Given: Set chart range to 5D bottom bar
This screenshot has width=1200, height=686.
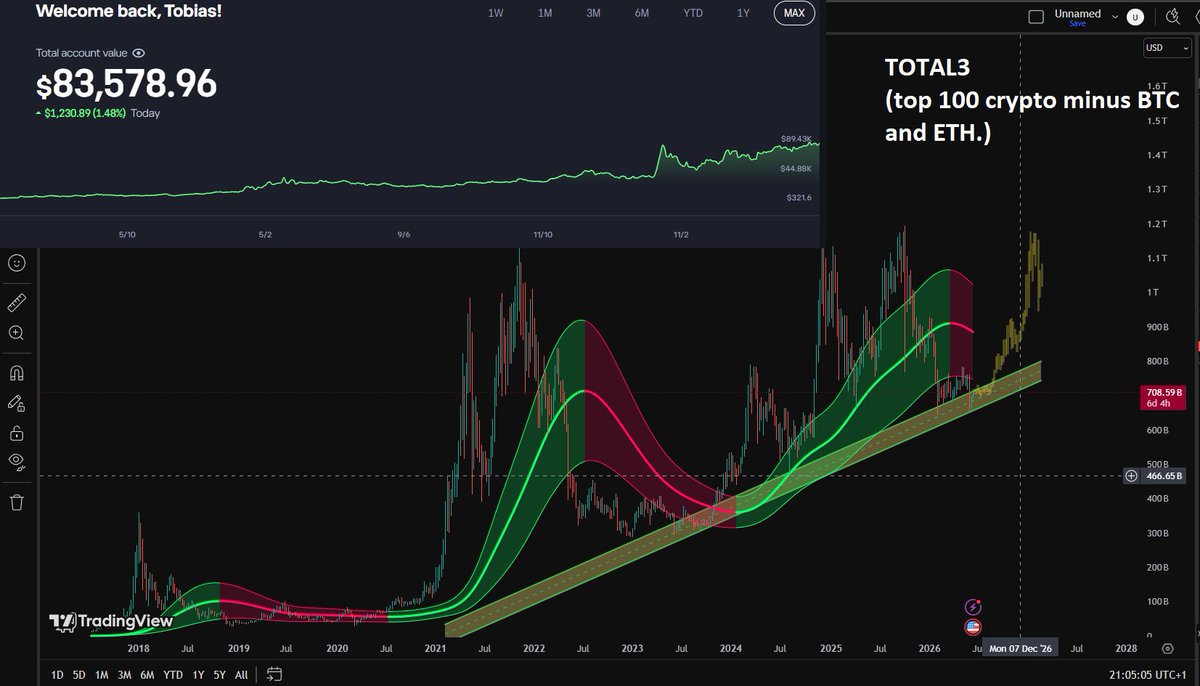Looking at the screenshot, I should pos(78,674).
